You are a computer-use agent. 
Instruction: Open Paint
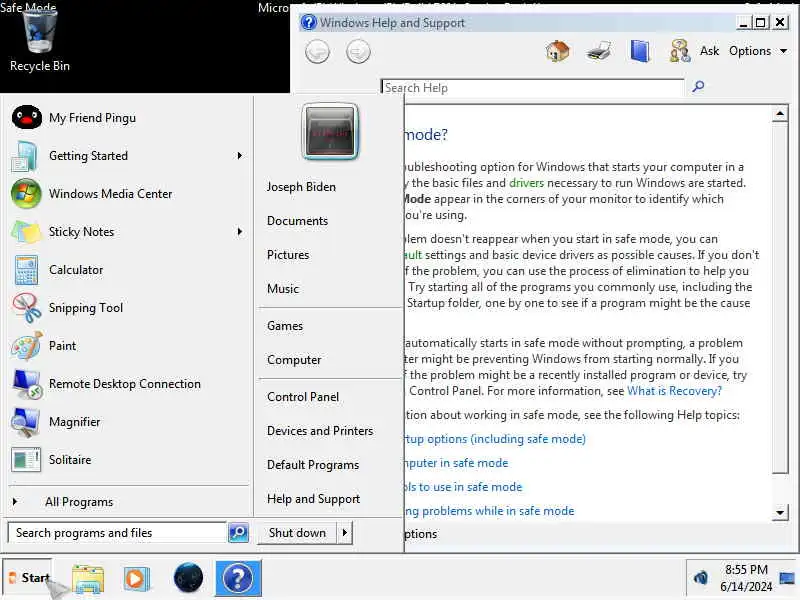coord(128,346)
